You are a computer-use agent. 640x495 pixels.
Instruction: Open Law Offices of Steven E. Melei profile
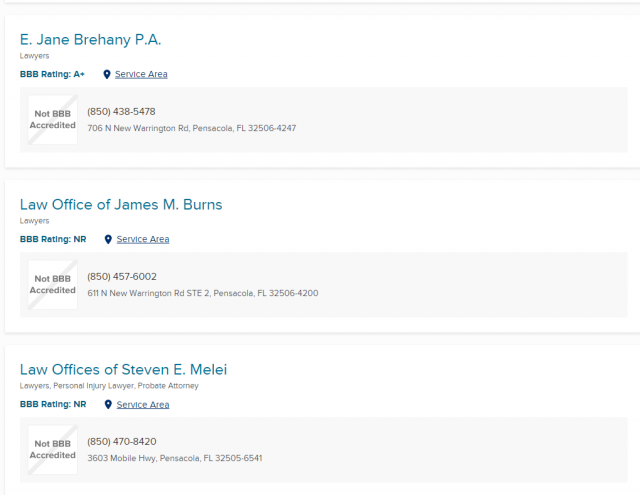coord(123,370)
